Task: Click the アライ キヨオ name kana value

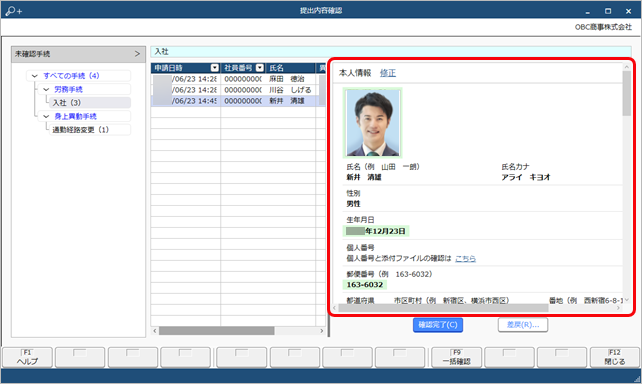Action: pos(526,177)
